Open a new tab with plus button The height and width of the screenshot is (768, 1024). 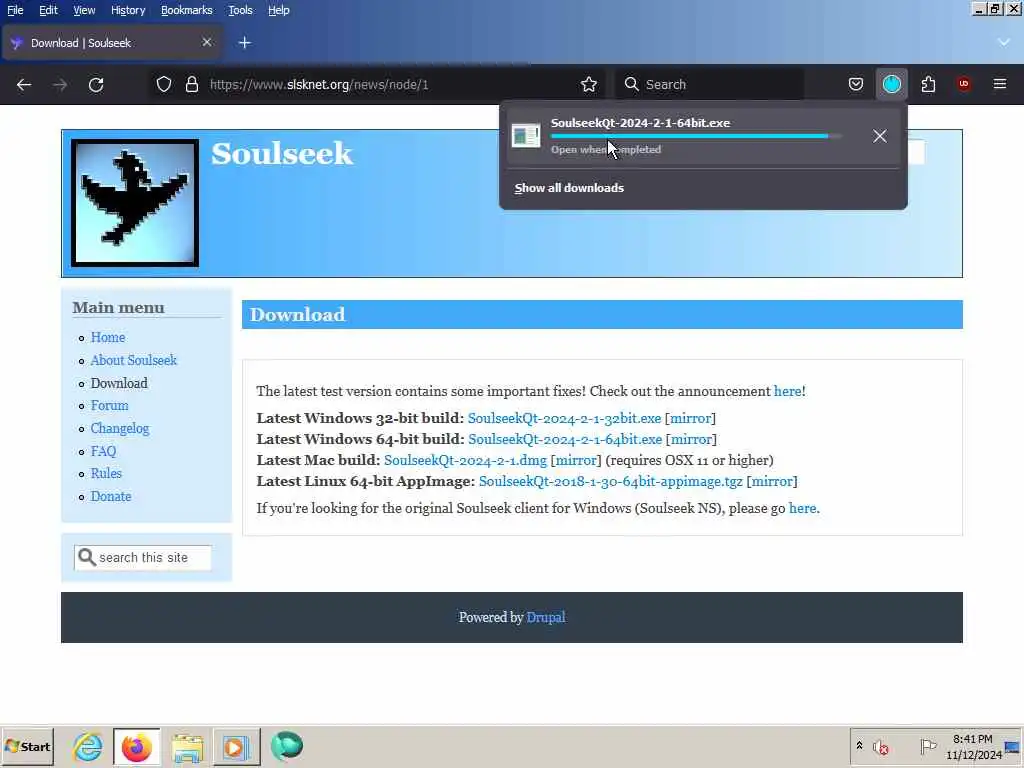coord(245,43)
